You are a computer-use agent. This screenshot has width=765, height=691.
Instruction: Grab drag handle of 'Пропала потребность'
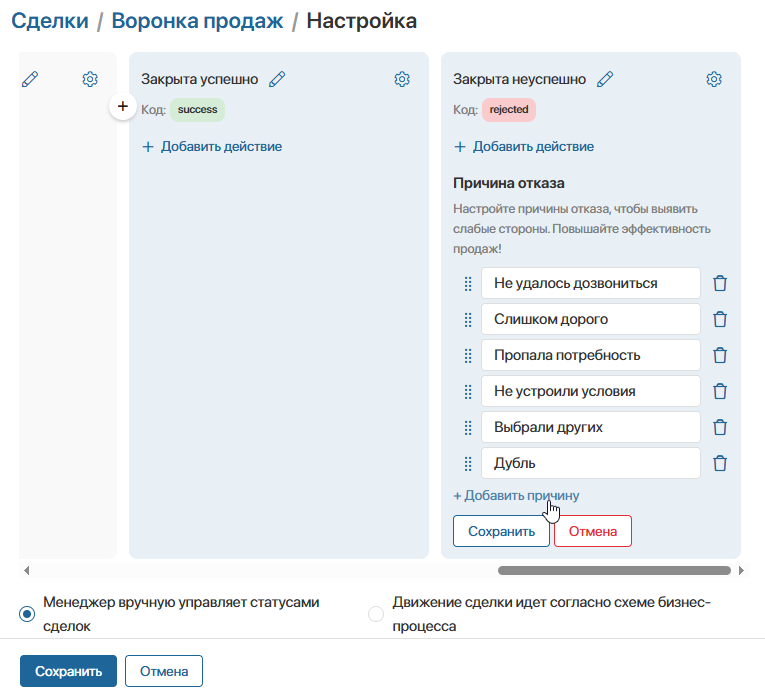point(468,356)
